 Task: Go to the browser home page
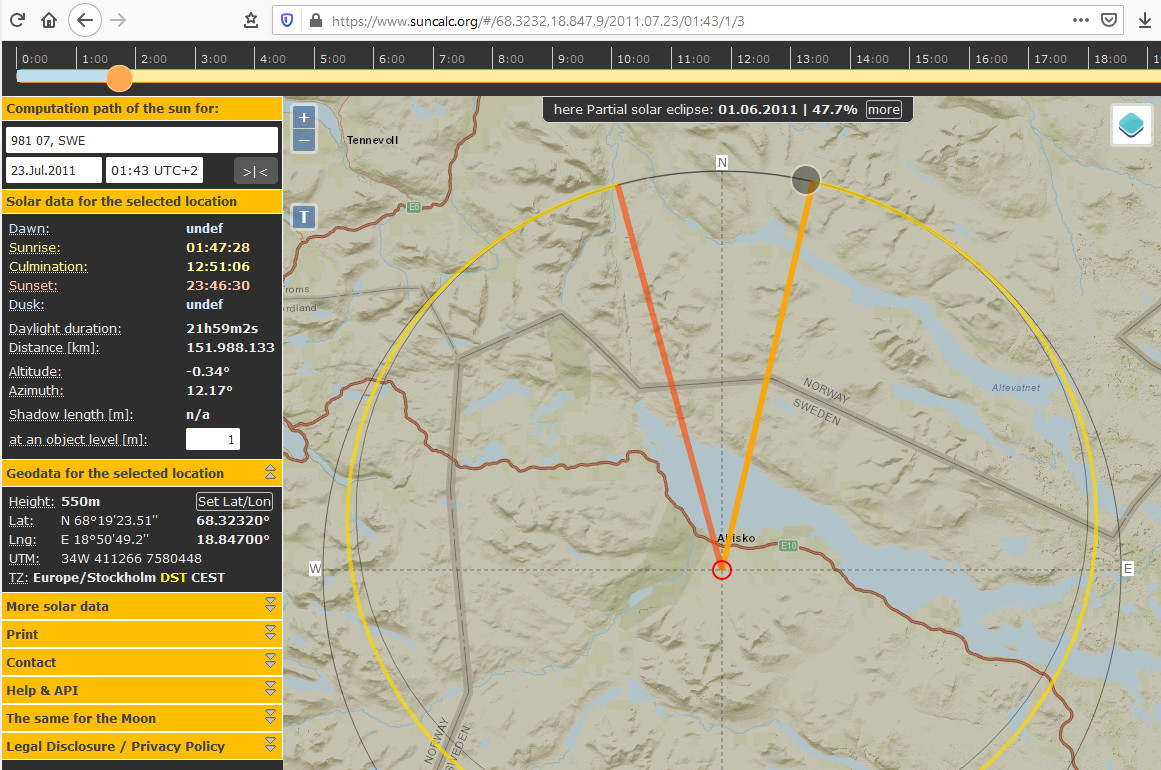(x=49, y=20)
